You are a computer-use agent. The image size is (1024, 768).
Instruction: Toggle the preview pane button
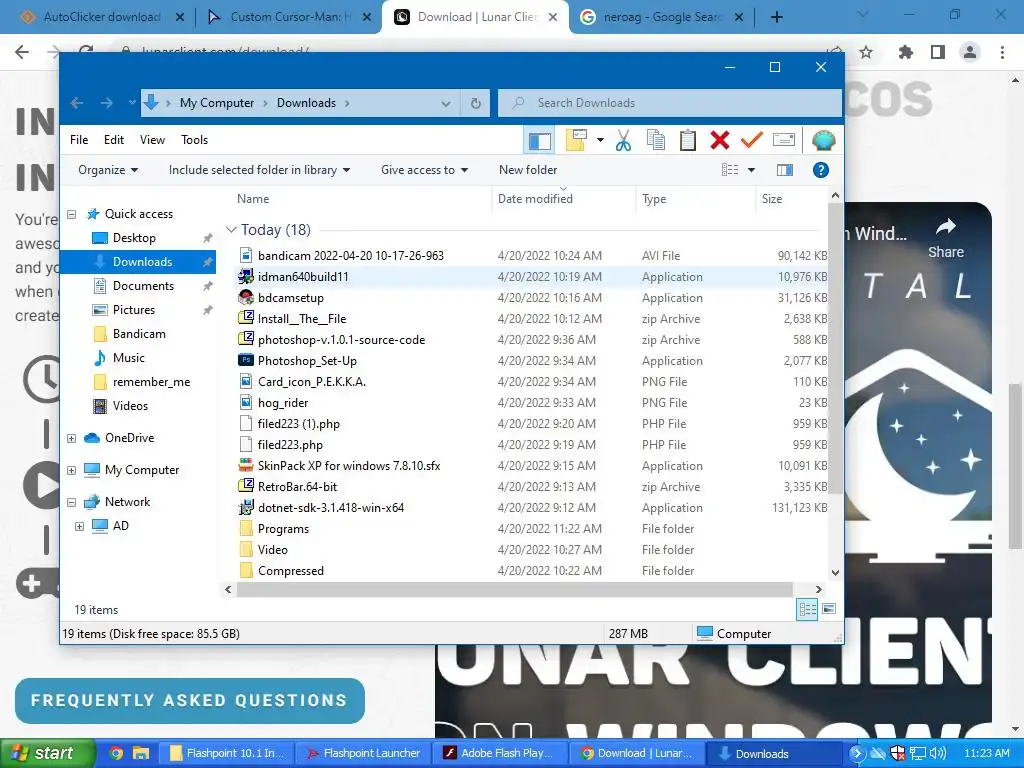pyautogui.click(x=785, y=170)
